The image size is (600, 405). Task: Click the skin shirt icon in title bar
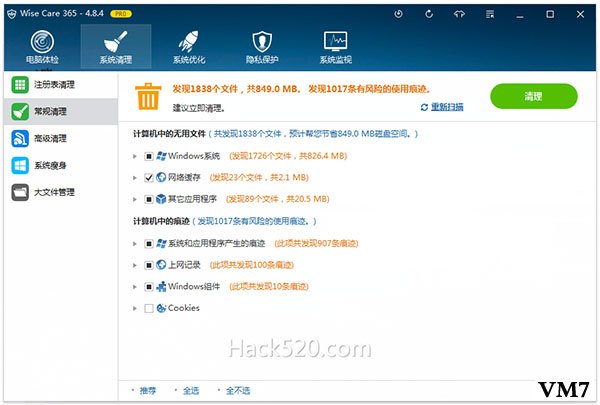[x=459, y=14]
